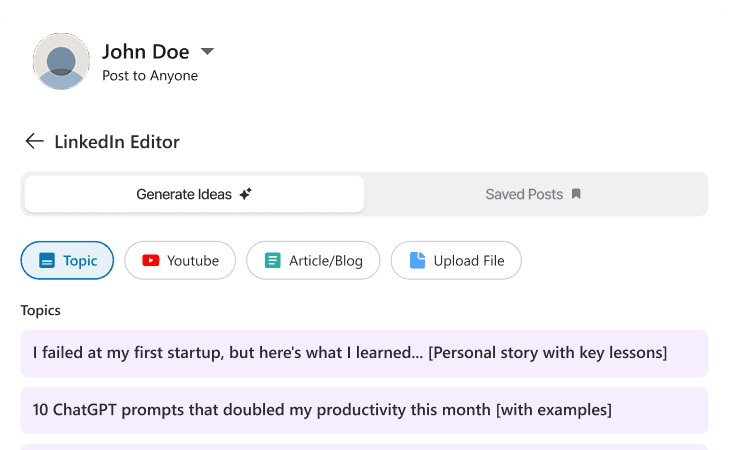Click the green Article/Blog document icon

pyautogui.click(x=272, y=260)
